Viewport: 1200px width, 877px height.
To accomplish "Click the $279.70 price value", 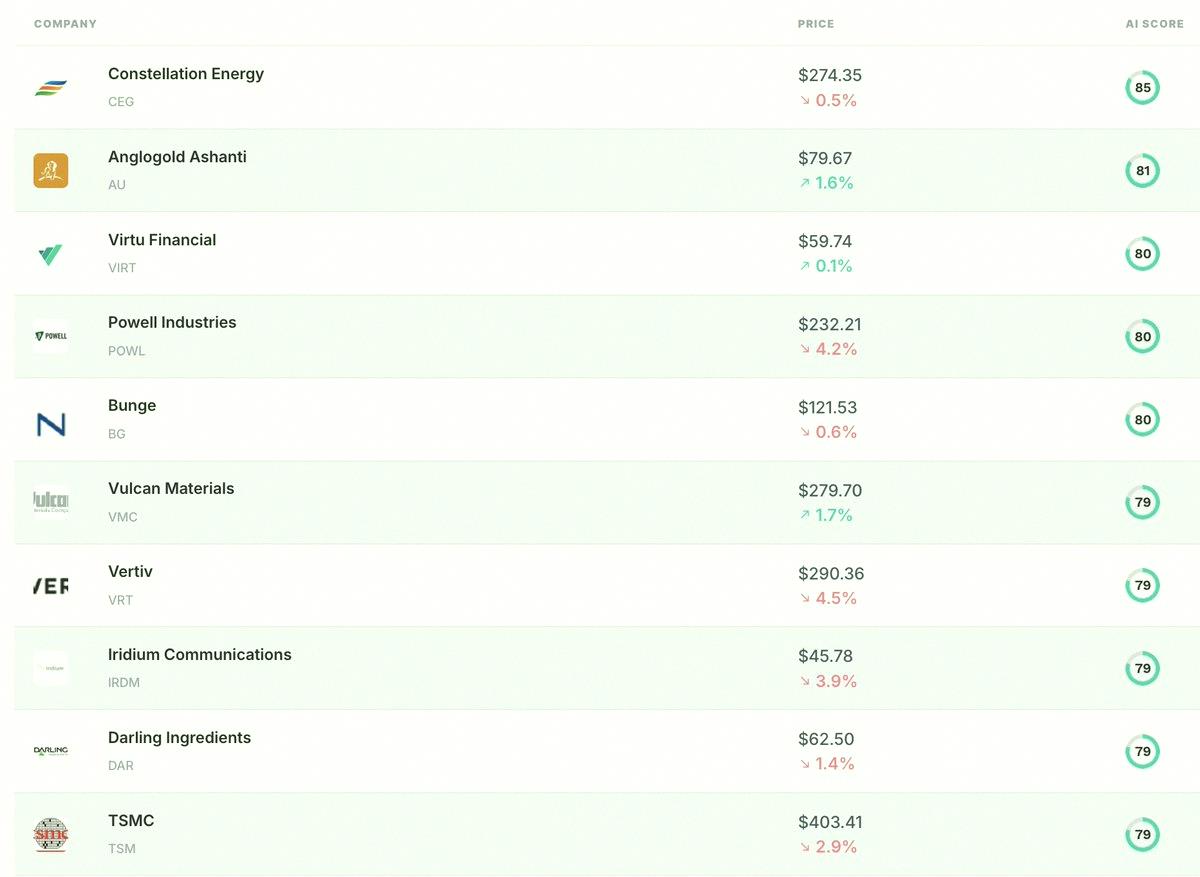I will (x=830, y=491).
